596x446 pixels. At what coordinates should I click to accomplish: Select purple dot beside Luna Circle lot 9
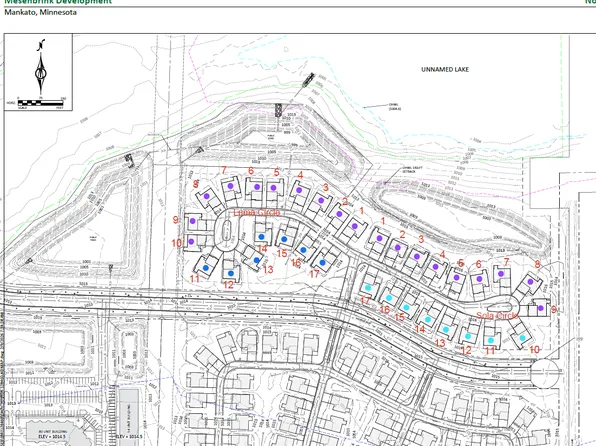pos(193,221)
